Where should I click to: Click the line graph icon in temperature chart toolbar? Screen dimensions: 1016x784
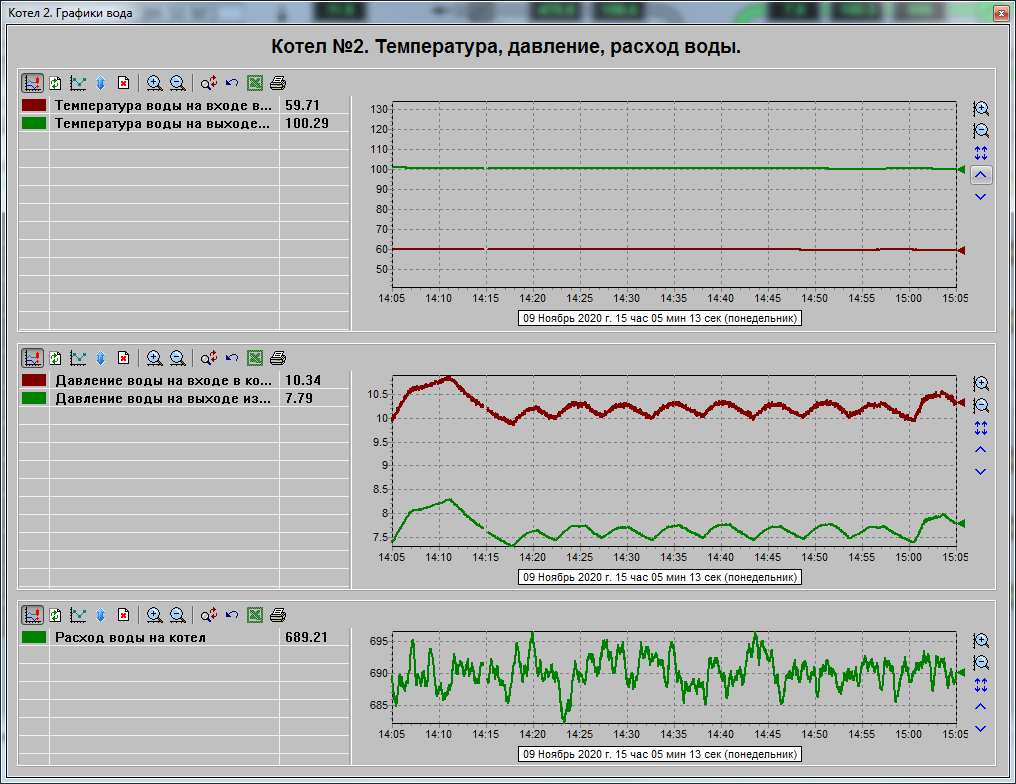pos(78,83)
